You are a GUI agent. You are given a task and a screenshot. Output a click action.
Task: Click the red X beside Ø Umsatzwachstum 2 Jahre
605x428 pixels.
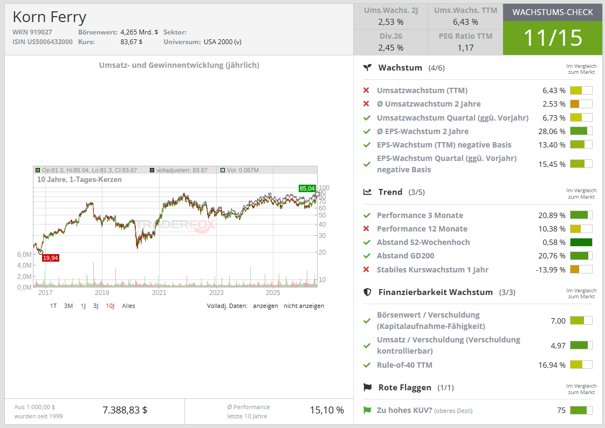[x=366, y=104]
